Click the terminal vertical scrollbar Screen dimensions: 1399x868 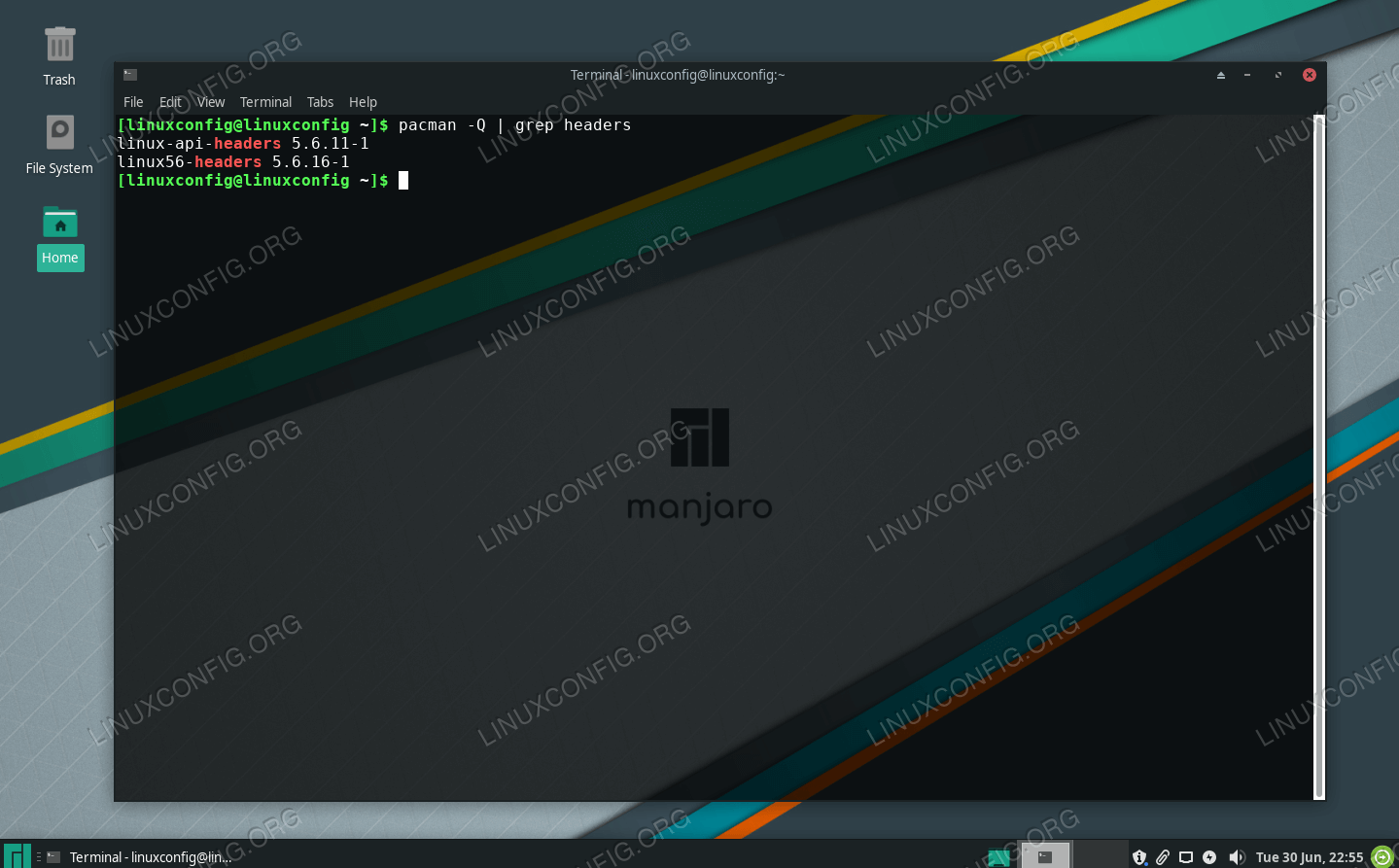(x=1319, y=457)
